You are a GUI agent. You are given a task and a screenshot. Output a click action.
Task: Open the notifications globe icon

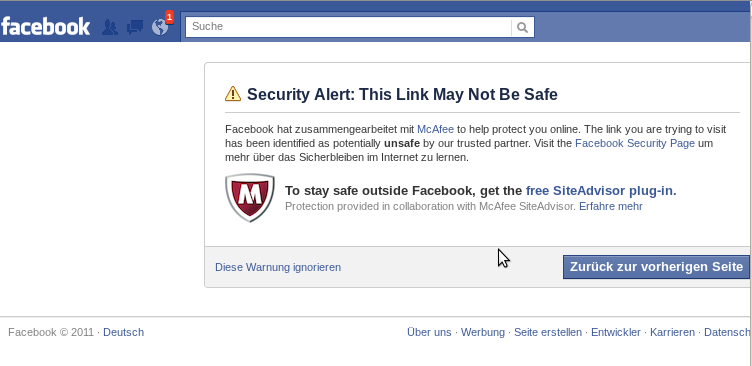click(x=160, y=27)
